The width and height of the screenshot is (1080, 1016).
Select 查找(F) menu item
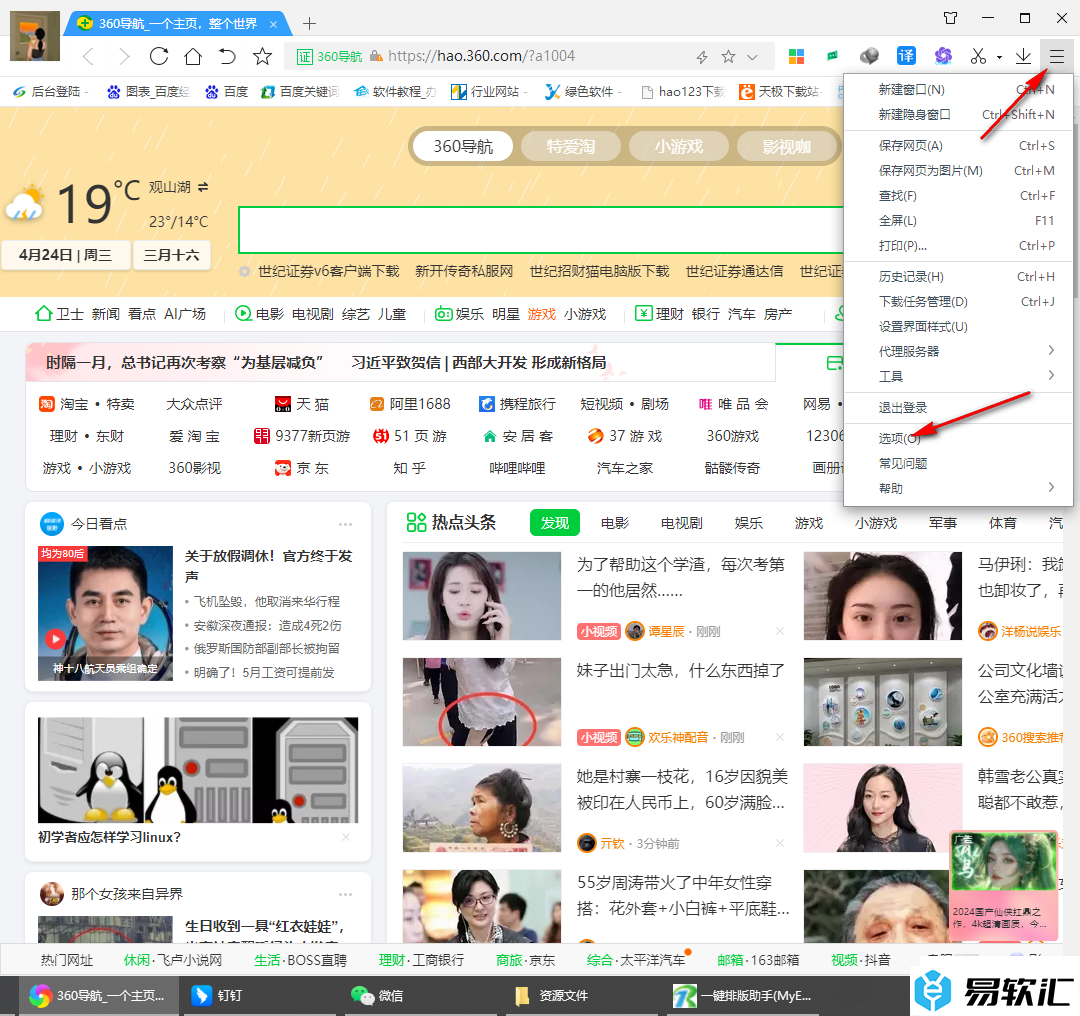(959, 196)
